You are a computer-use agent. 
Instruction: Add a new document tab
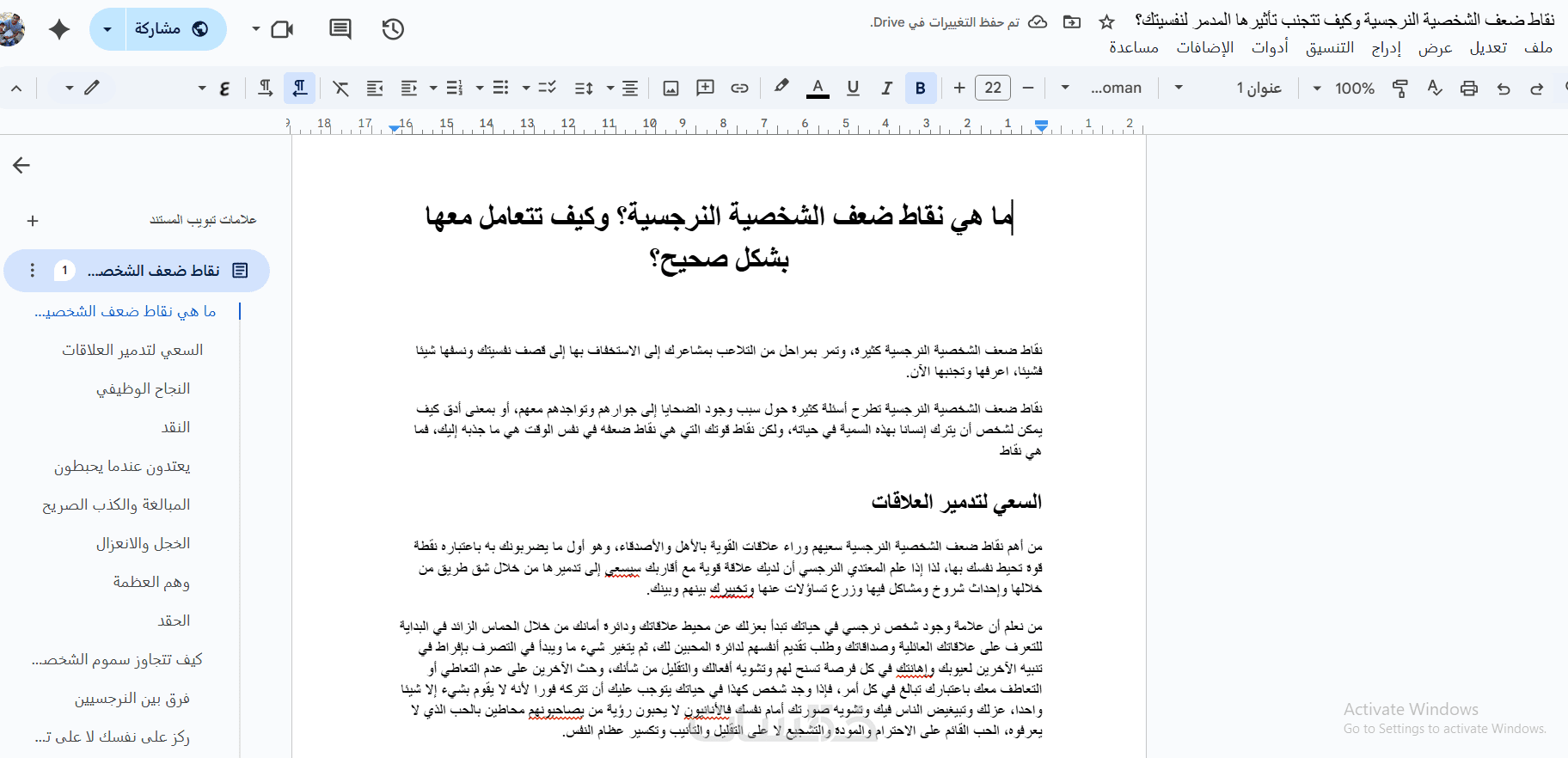(x=33, y=221)
